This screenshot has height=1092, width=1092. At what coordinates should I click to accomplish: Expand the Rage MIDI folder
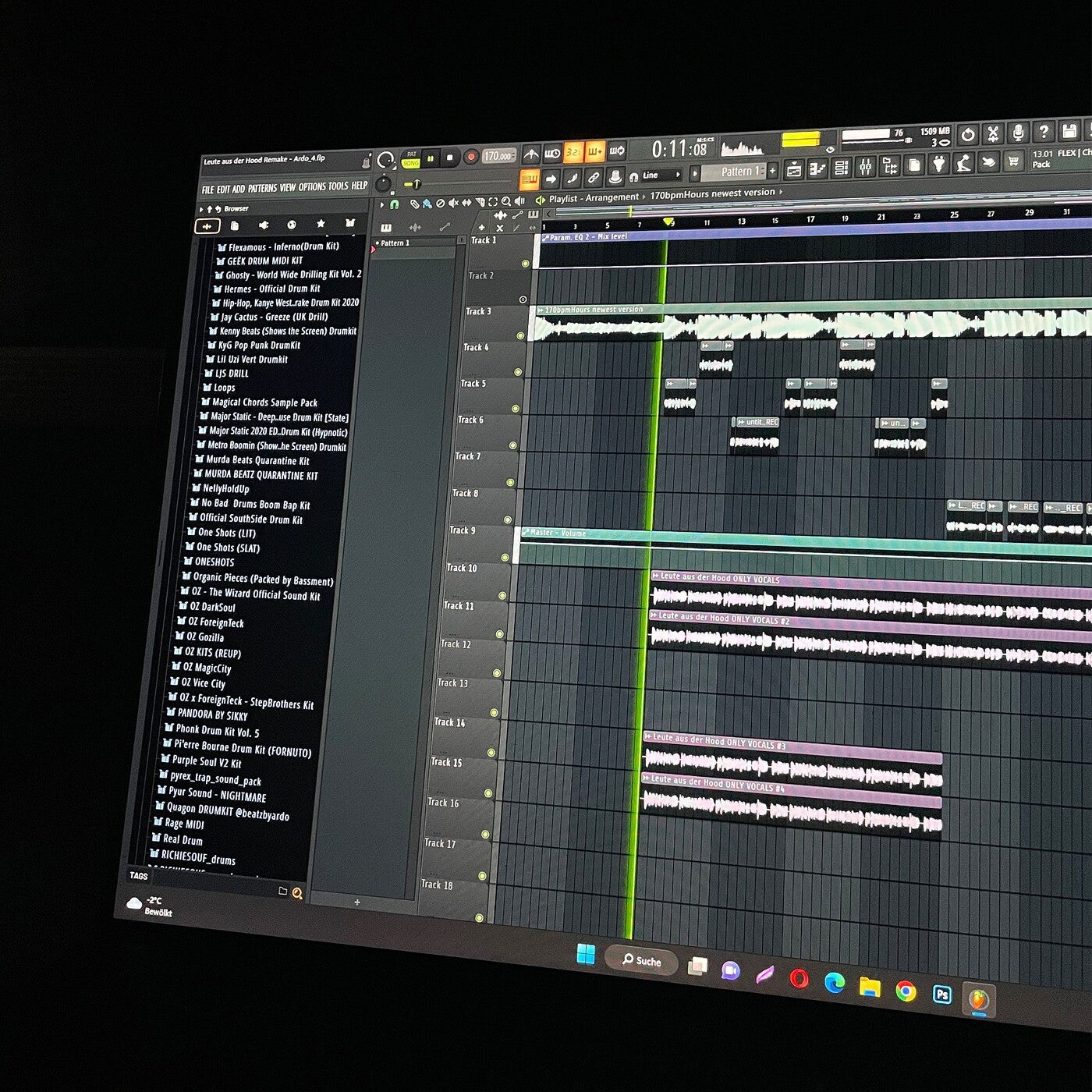click(x=179, y=823)
